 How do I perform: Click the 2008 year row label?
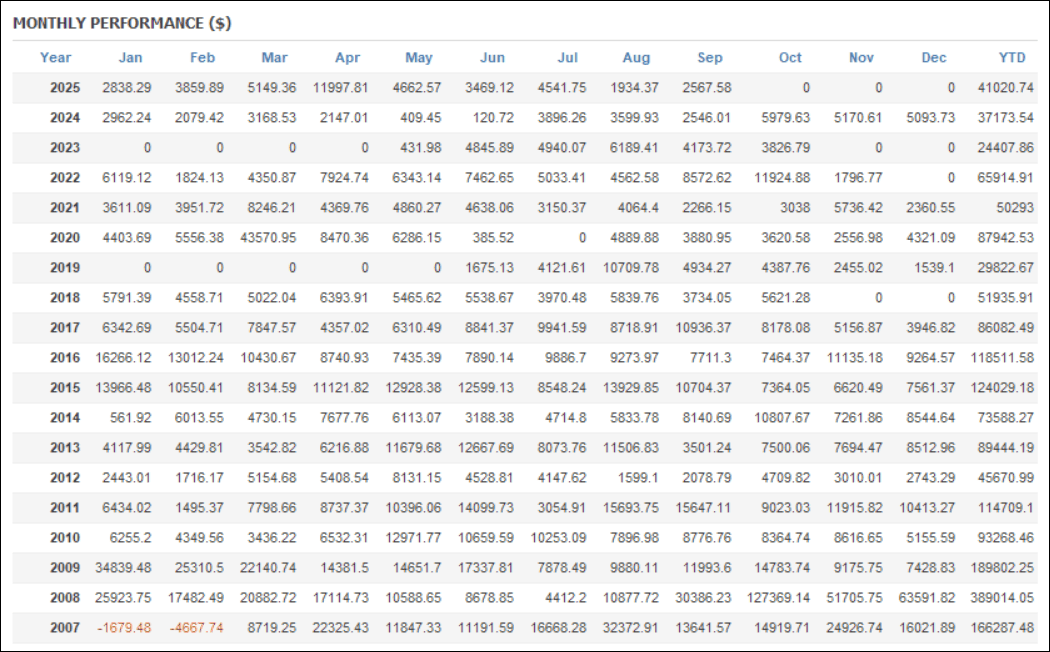click(65, 598)
